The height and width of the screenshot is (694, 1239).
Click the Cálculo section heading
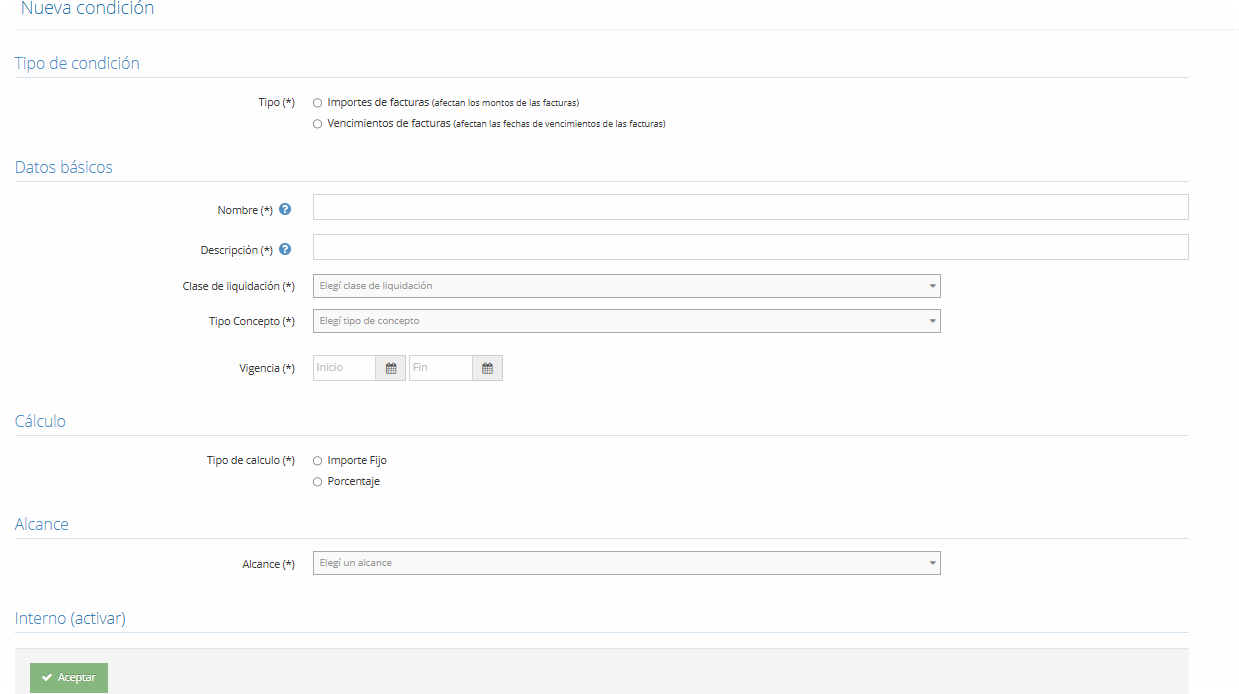(x=40, y=421)
